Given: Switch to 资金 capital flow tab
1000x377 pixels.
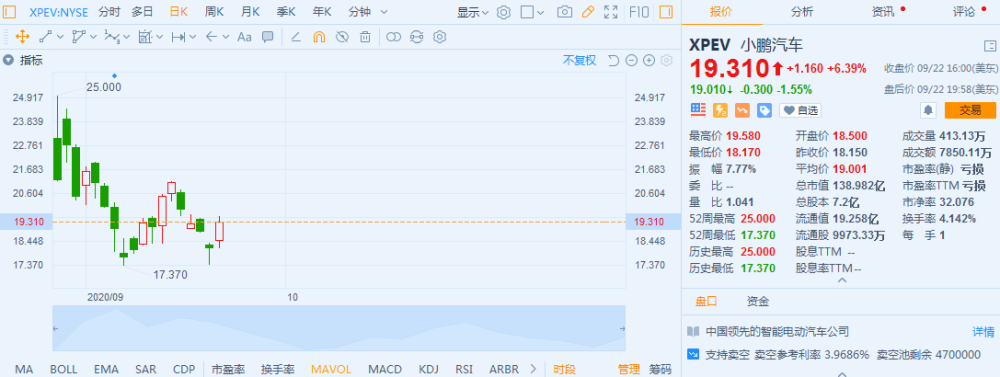Looking at the screenshot, I should (758, 301).
